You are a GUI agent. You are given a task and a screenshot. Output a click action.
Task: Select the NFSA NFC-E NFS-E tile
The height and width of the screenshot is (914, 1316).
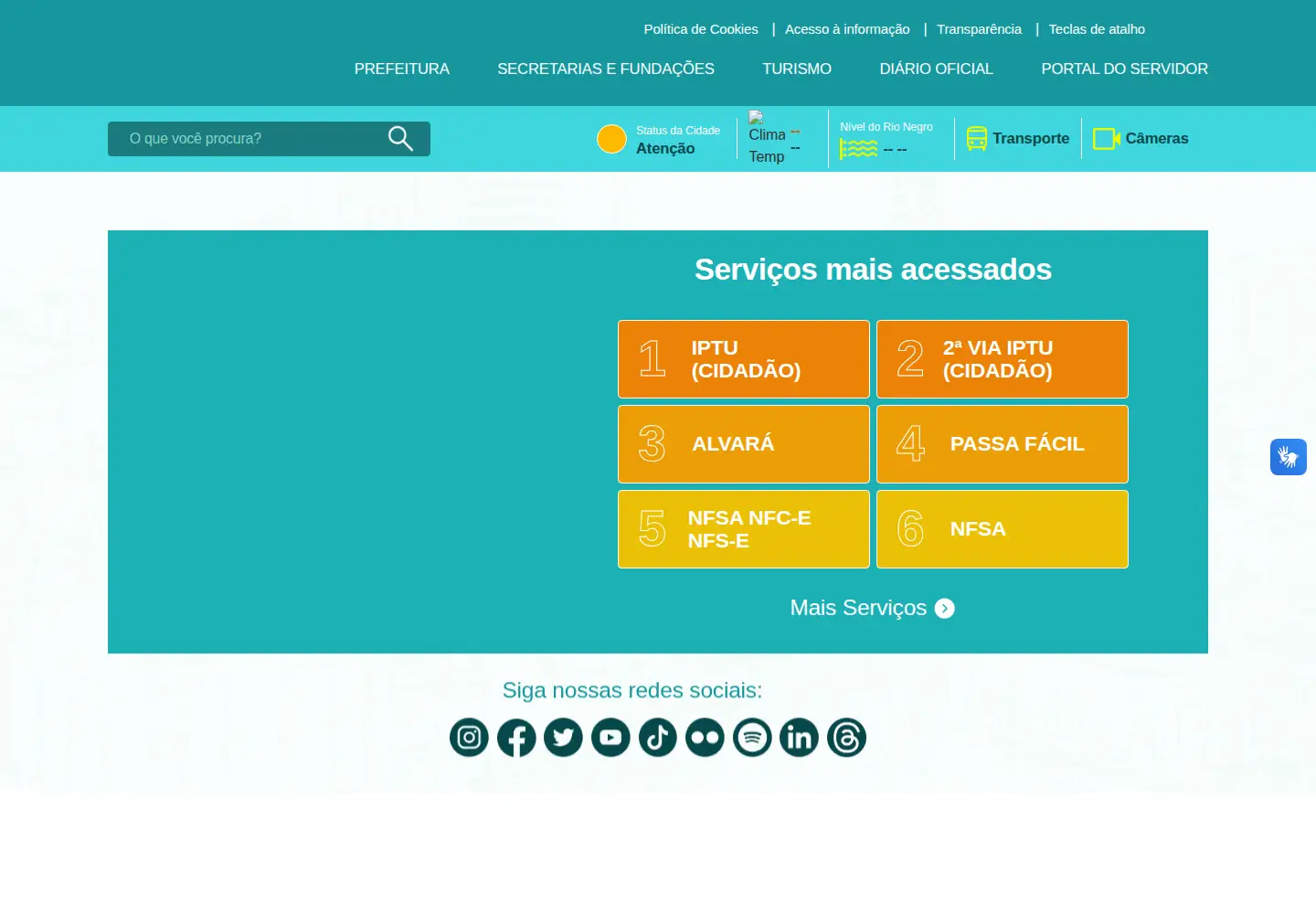(x=744, y=529)
